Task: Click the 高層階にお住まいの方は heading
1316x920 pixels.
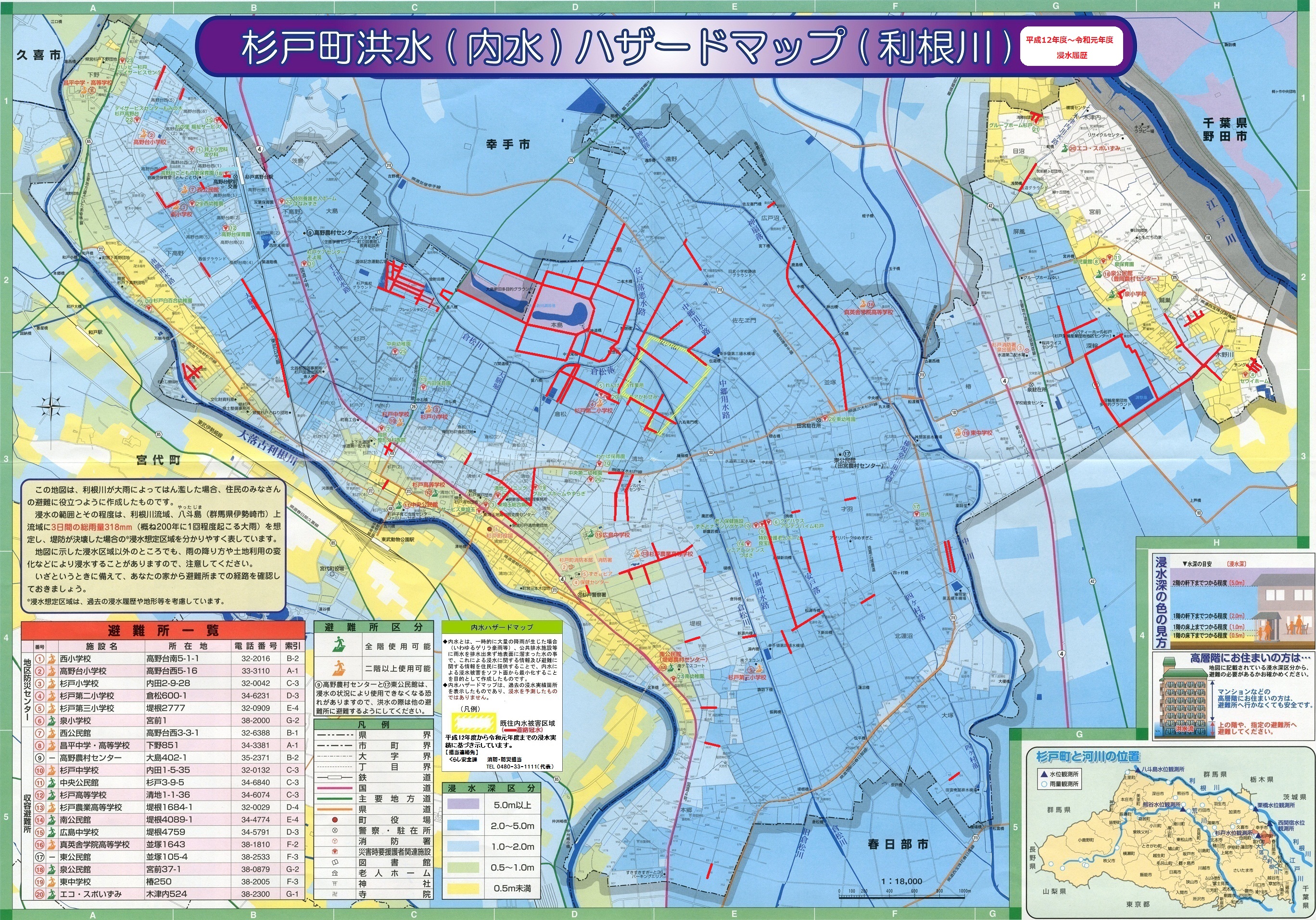Action: (1251, 658)
